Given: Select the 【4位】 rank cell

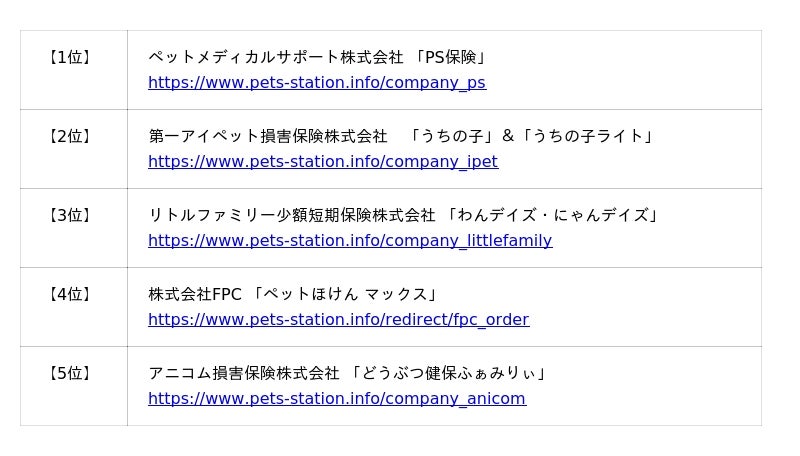Looking at the screenshot, I should [x=70, y=295].
